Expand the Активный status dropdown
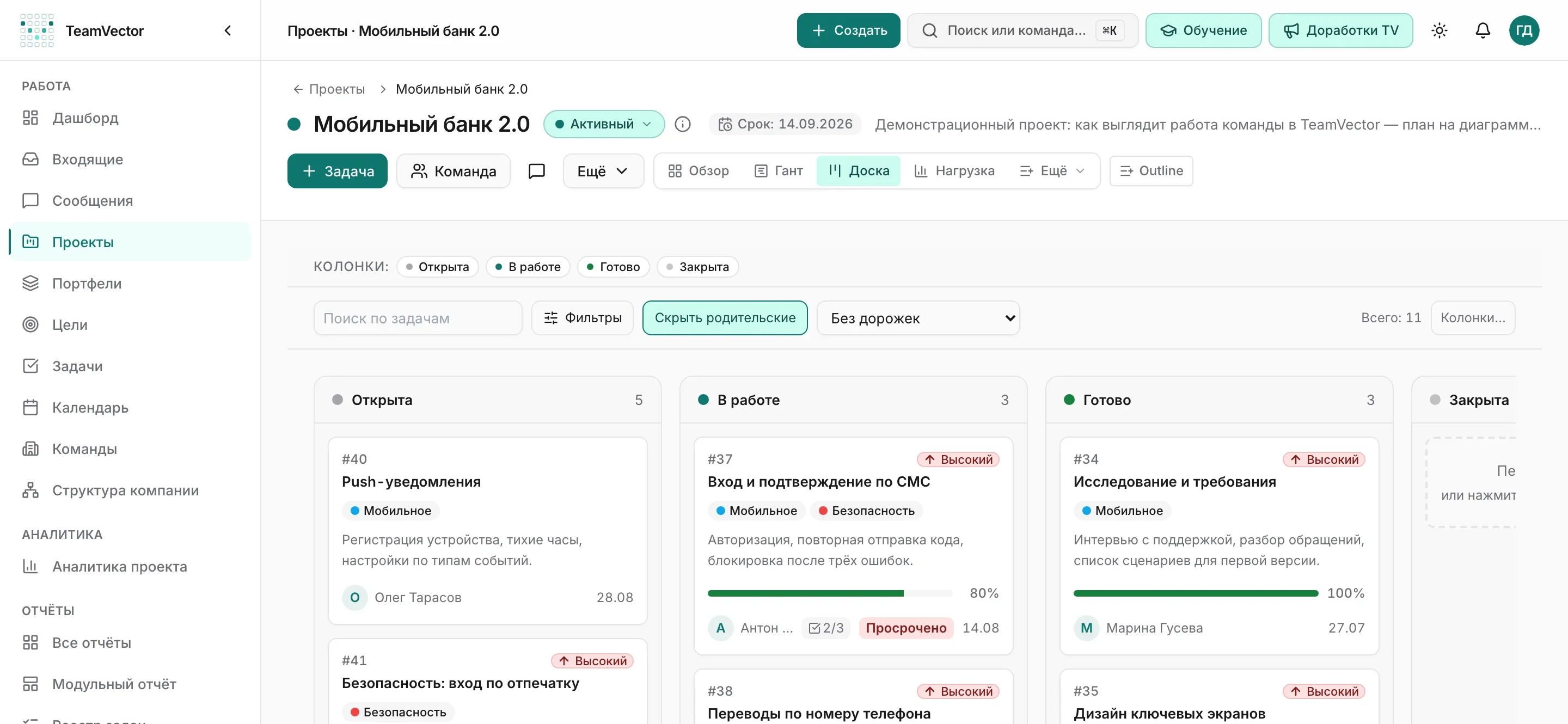Viewport: 1568px width, 724px height. pyautogui.click(x=603, y=124)
